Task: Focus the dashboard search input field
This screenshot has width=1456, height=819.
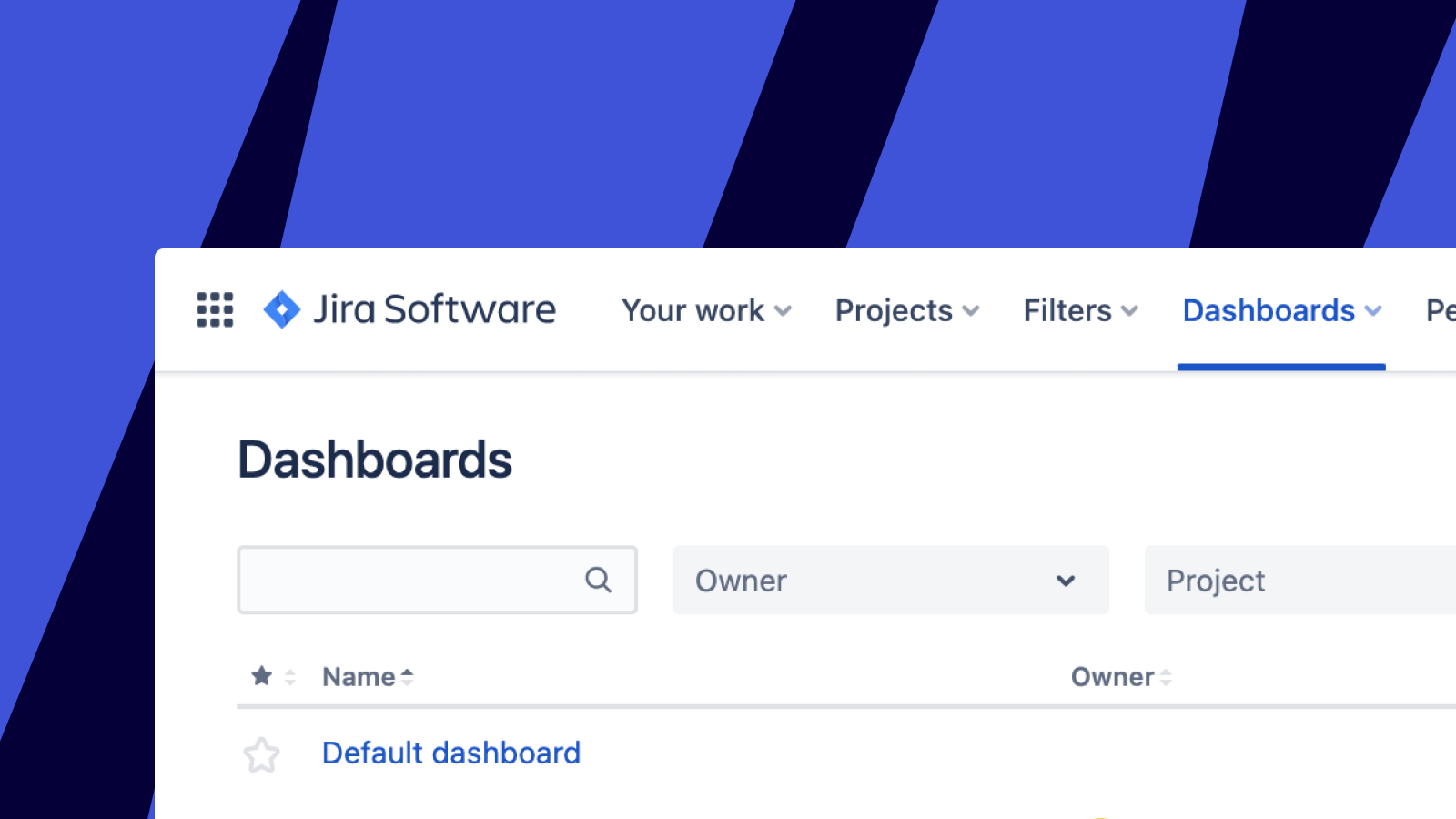Action: 409,580
